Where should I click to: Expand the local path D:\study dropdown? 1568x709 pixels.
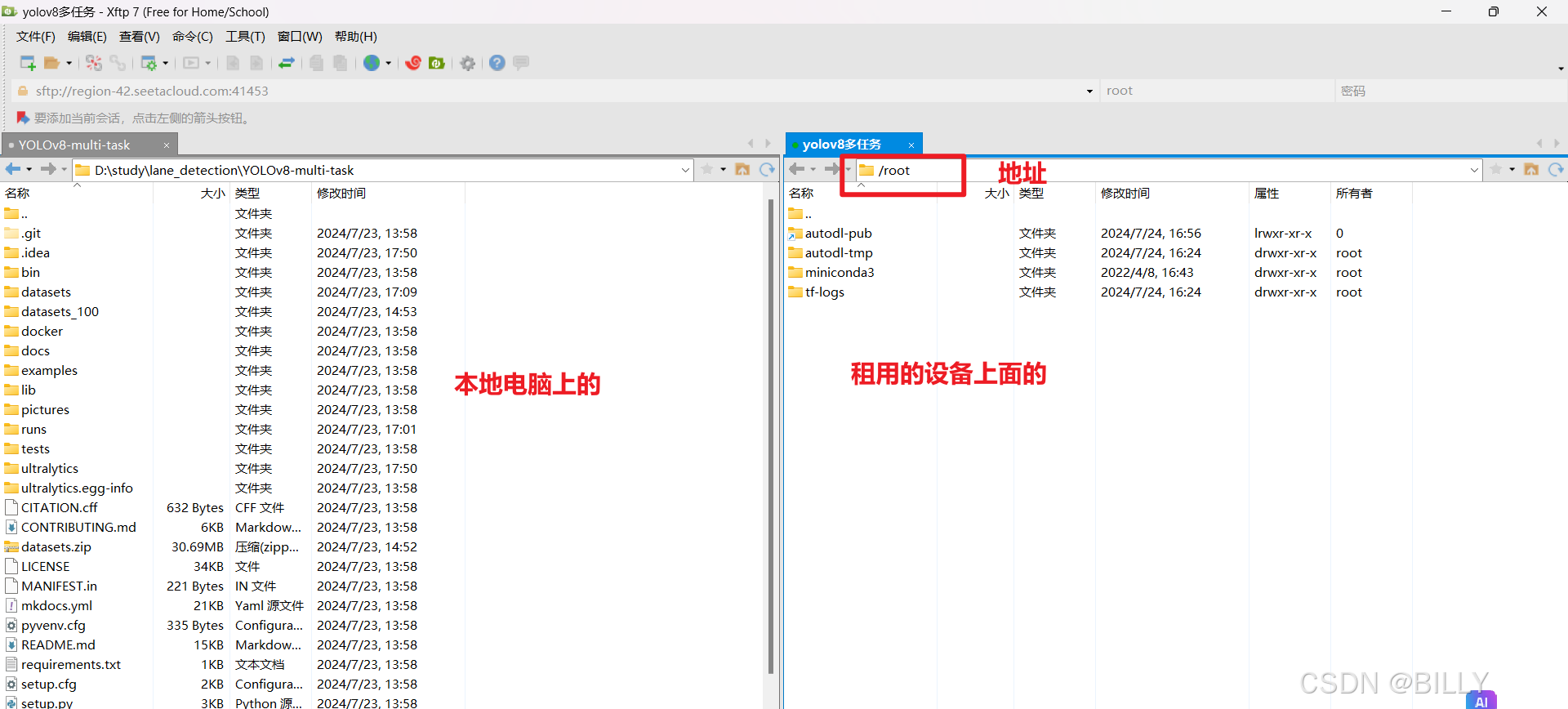point(685,170)
